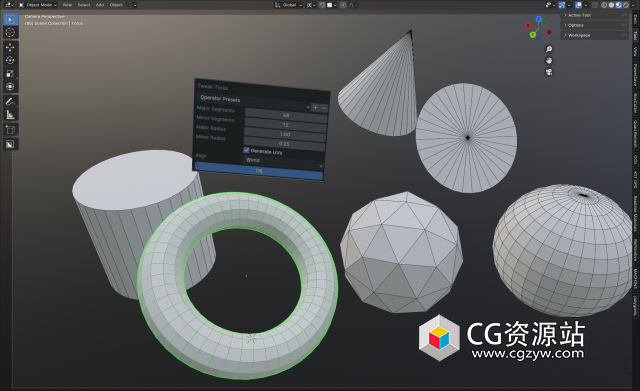Open the proportional falloff dropdown
640x391 pixels.
click(352, 5)
